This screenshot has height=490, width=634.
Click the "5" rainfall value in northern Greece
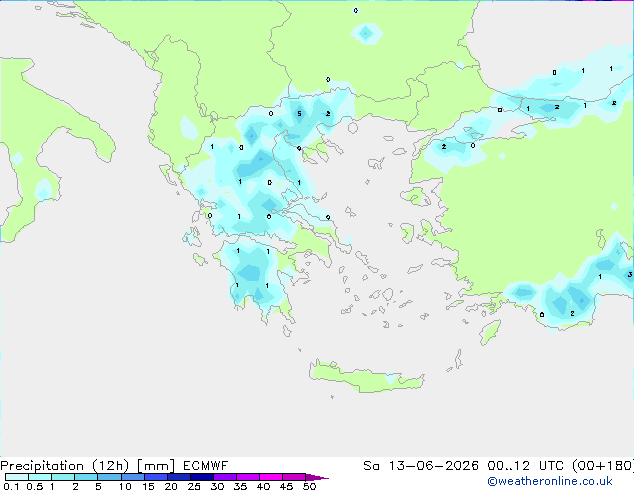[299, 114]
